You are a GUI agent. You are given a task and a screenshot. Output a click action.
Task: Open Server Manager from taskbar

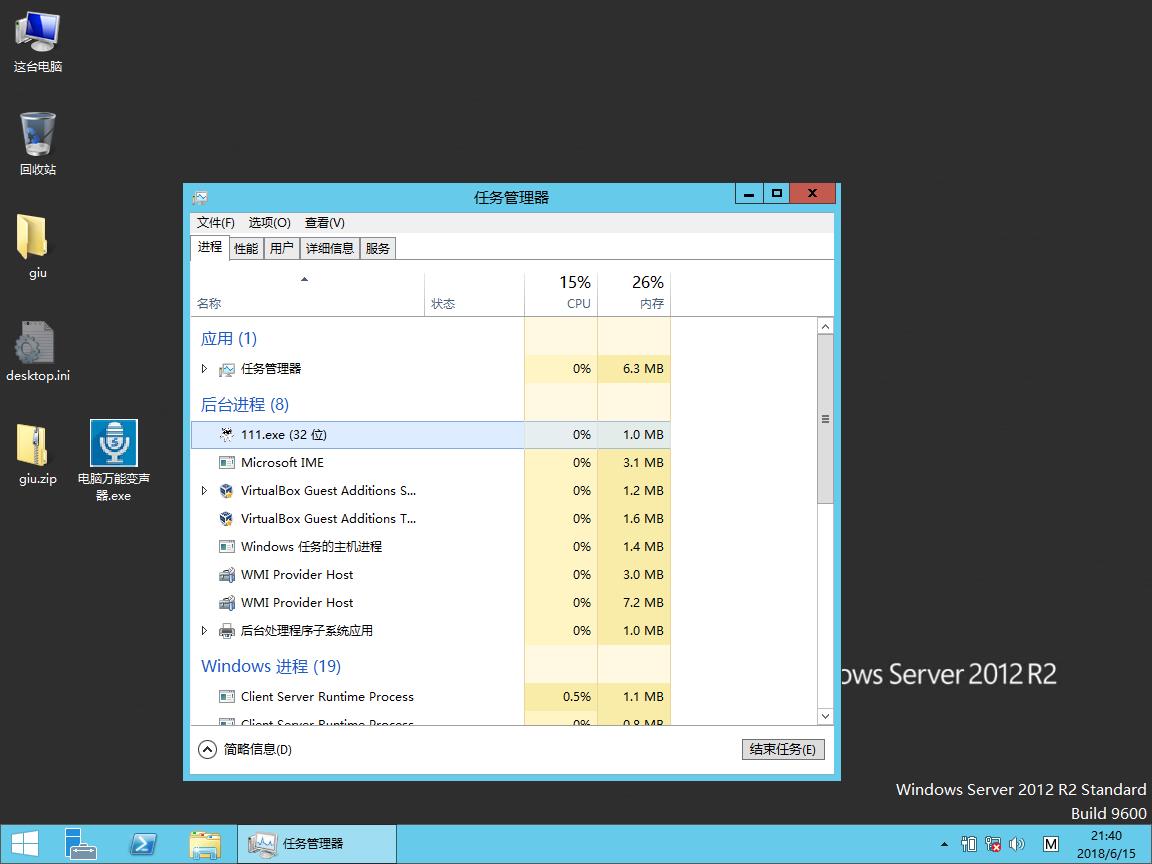coord(80,843)
